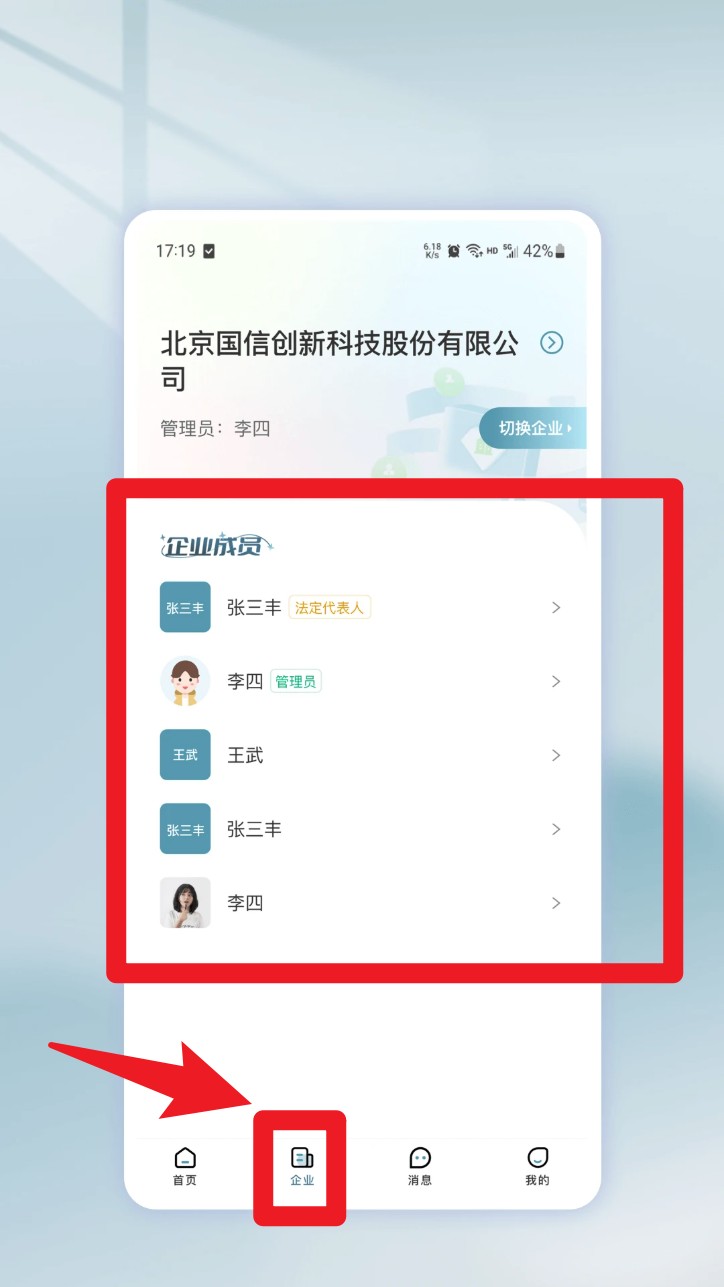This screenshot has width=724, height=1287.
Task: Open the company name 北京国信创新科技股份有限公司
Action: coord(340,361)
